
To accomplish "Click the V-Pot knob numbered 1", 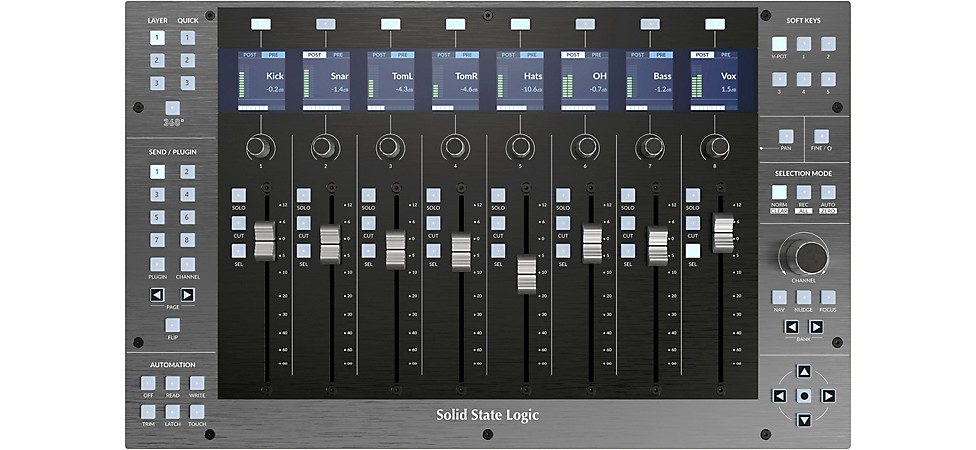I will point(258,148).
